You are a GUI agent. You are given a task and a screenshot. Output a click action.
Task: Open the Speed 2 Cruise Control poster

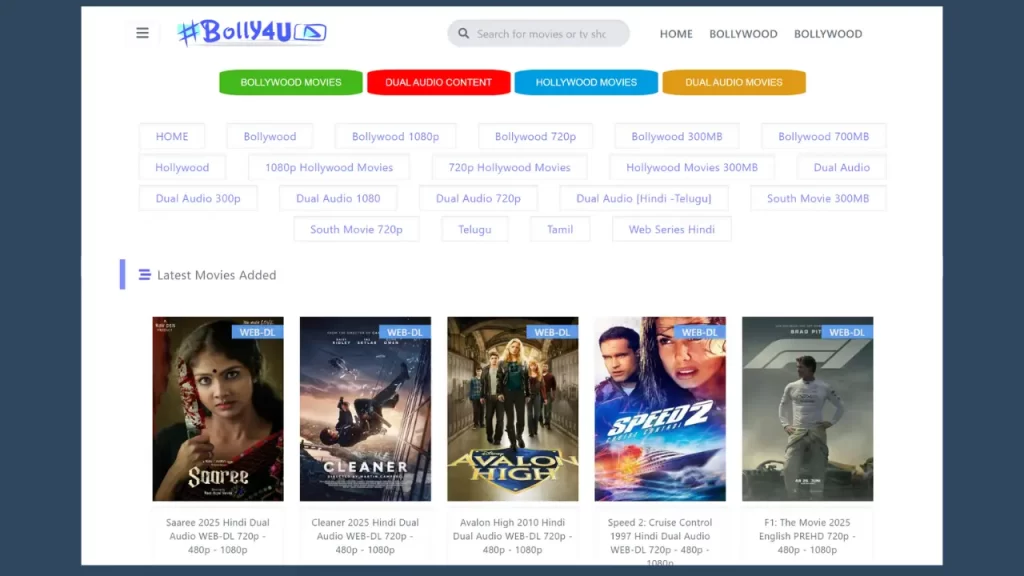[x=660, y=408]
